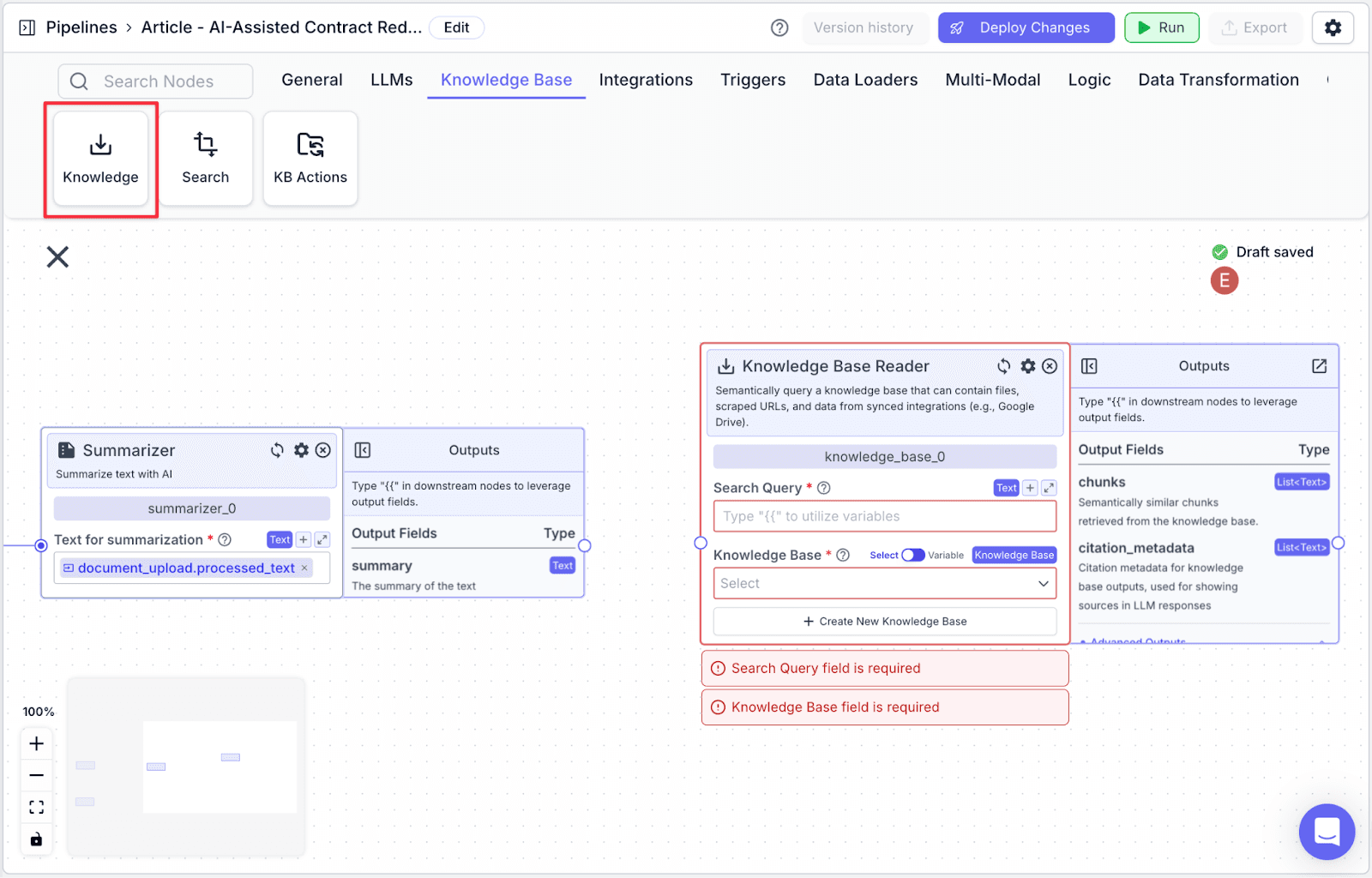
Task: Close the node palette with X icon
Action: click(57, 256)
